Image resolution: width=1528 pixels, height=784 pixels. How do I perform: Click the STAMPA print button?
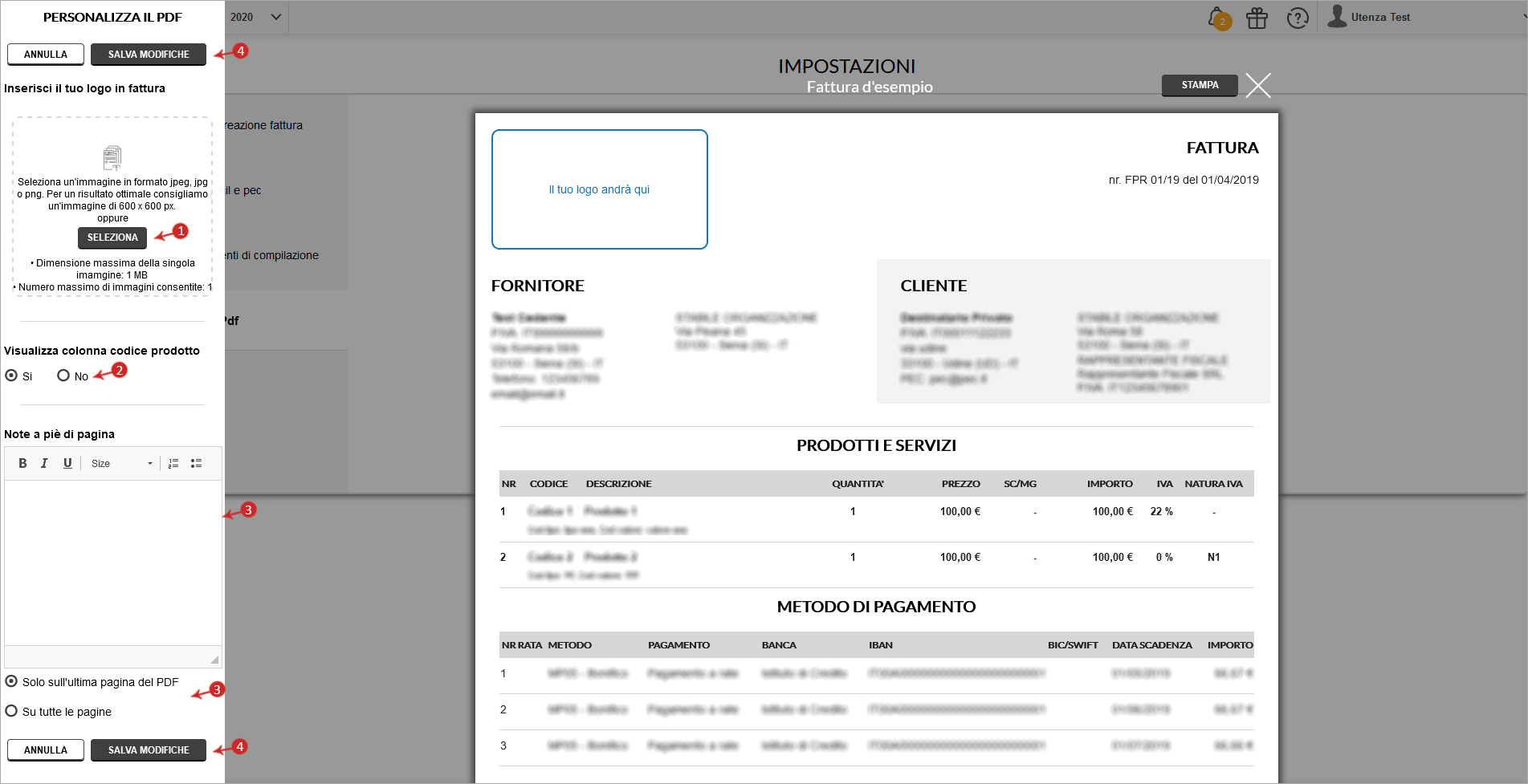1200,85
